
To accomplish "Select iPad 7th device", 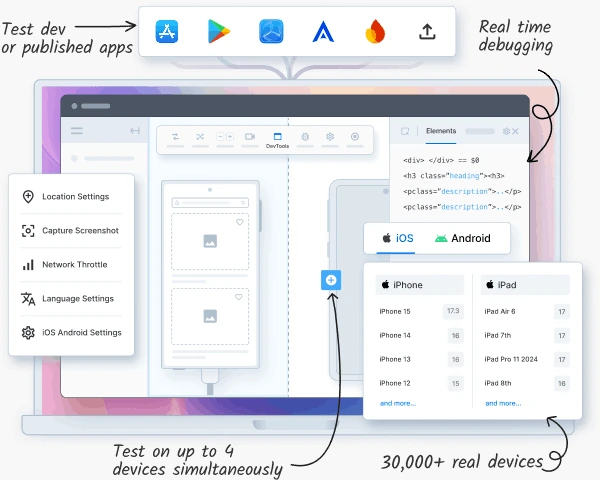I will (x=527, y=336).
